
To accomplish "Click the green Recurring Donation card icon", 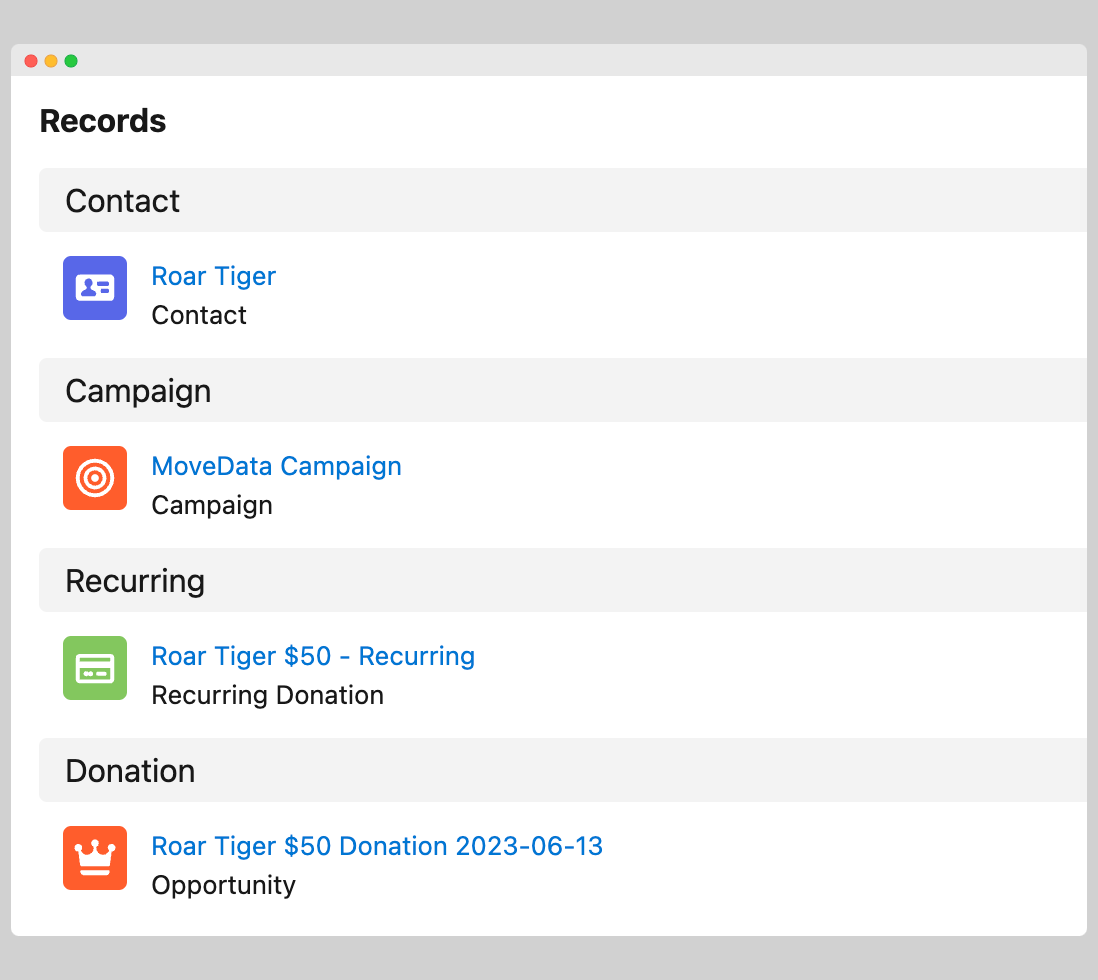I will (x=95, y=668).
